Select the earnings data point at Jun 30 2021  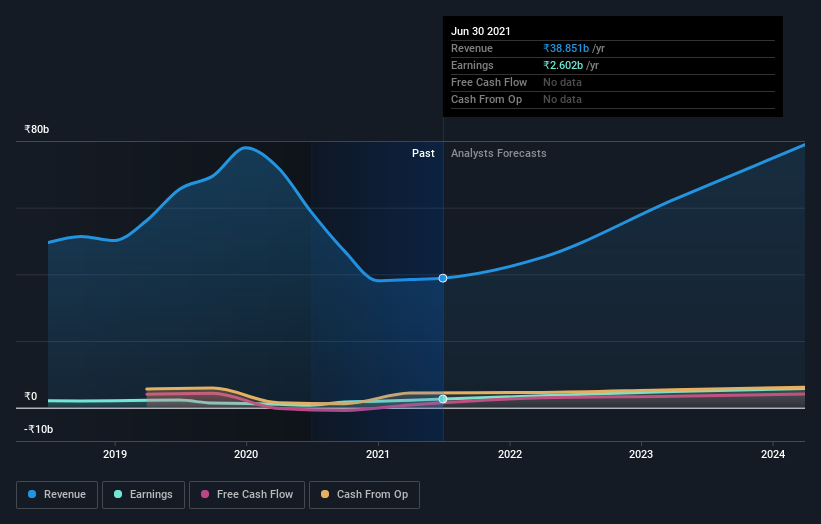443,399
